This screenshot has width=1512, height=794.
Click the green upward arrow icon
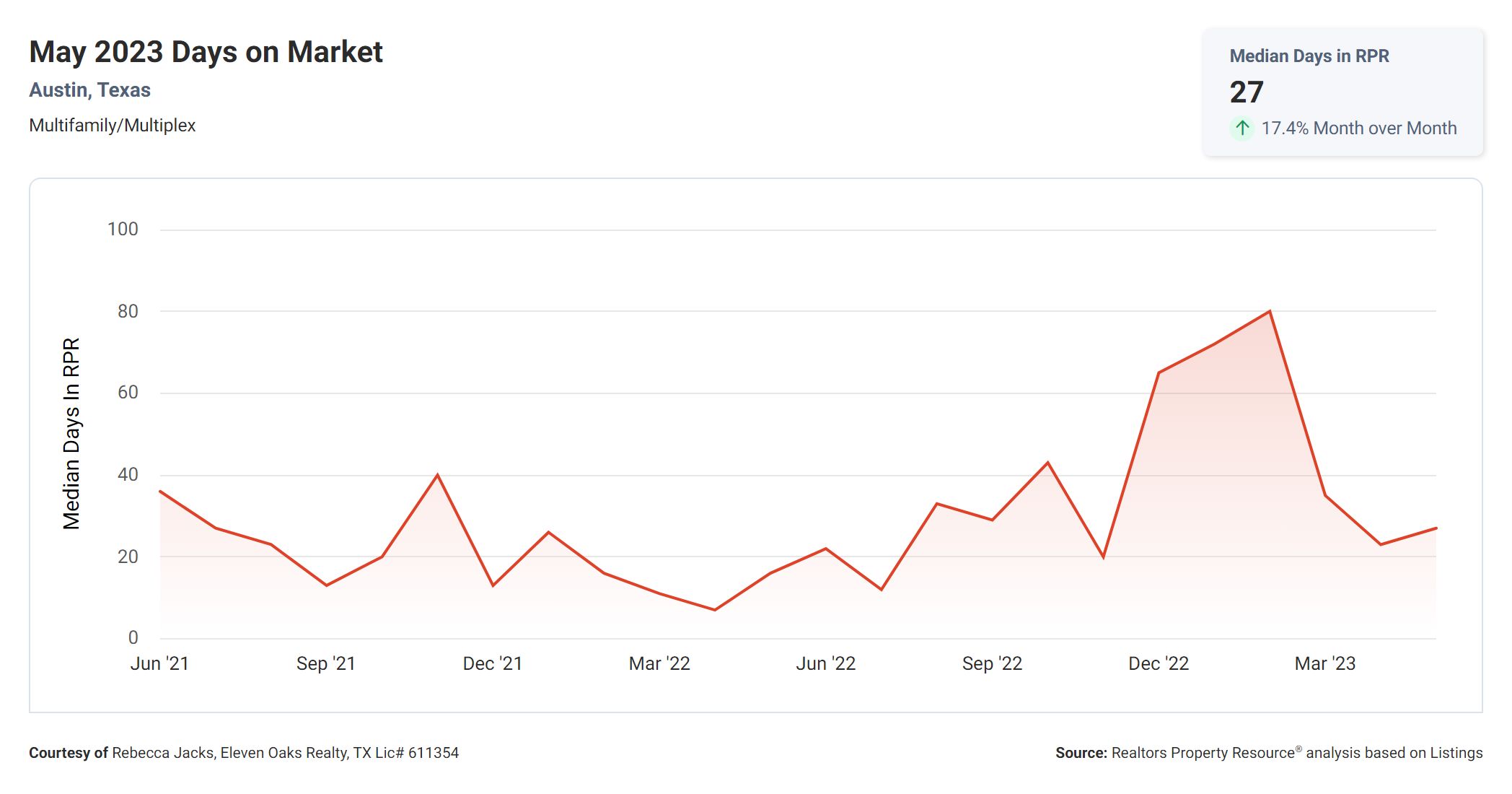point(1241,128)
